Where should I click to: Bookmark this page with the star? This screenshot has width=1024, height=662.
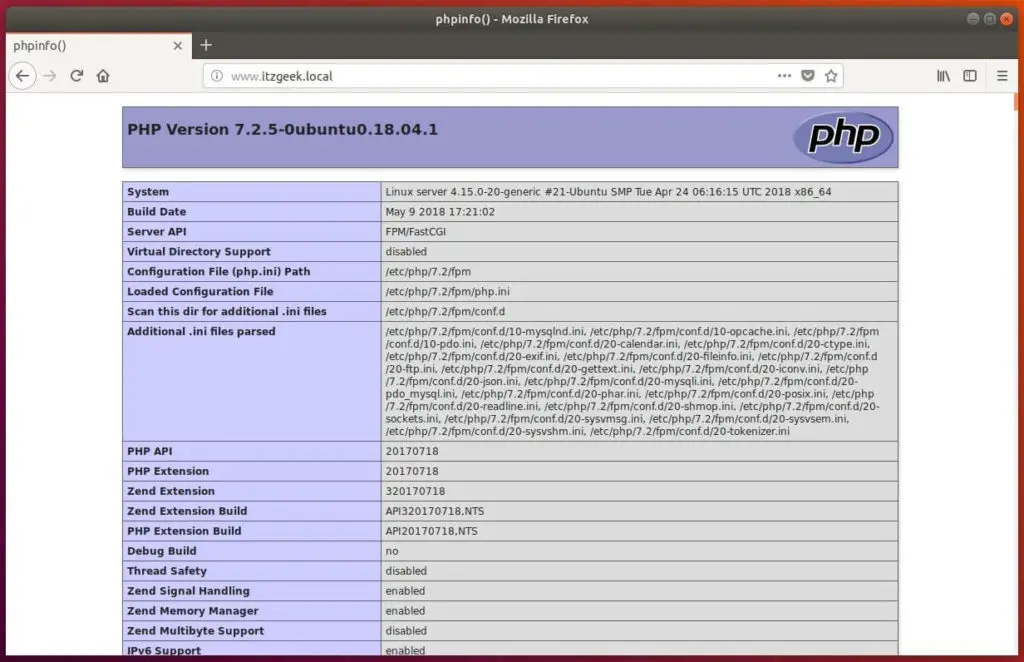coord(831,76)
